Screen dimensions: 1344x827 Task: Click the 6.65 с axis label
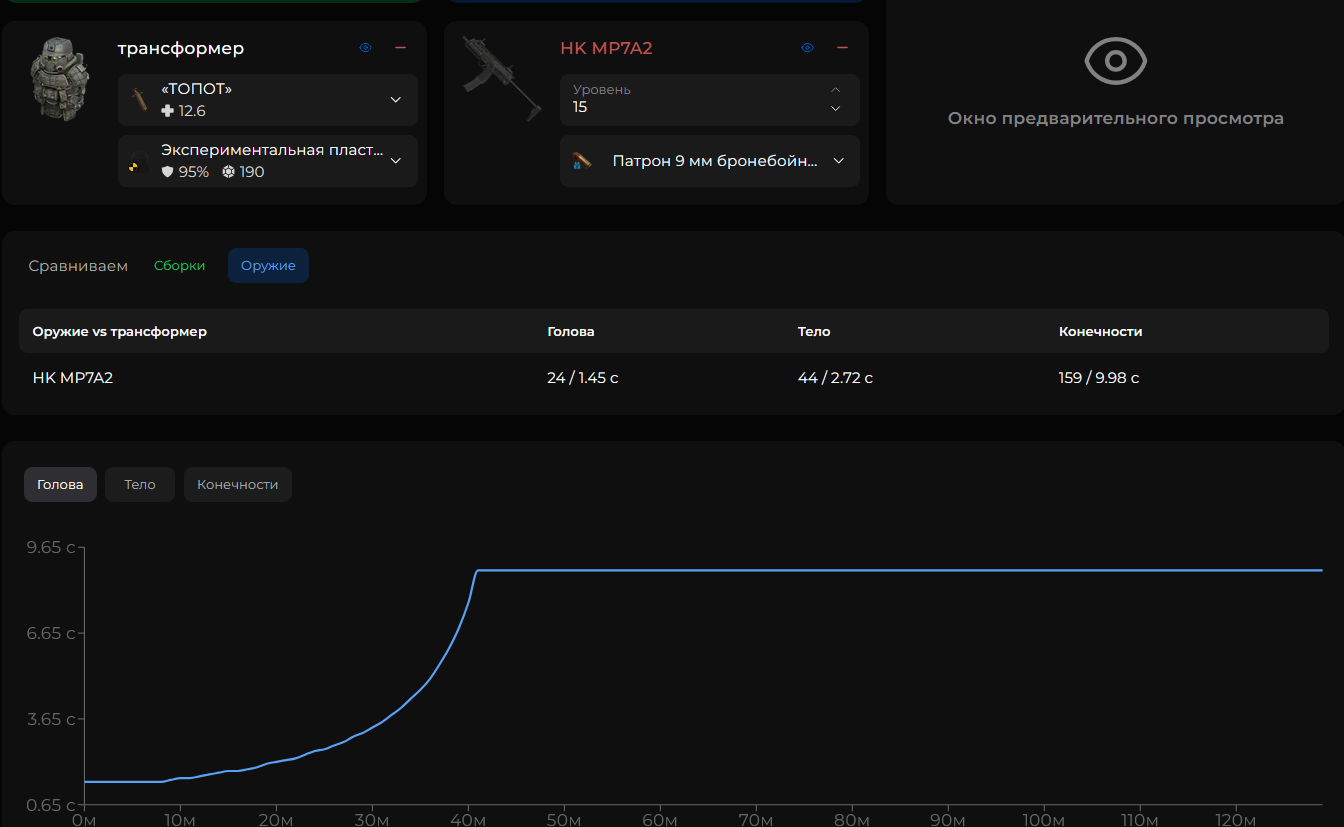point(49,633)
